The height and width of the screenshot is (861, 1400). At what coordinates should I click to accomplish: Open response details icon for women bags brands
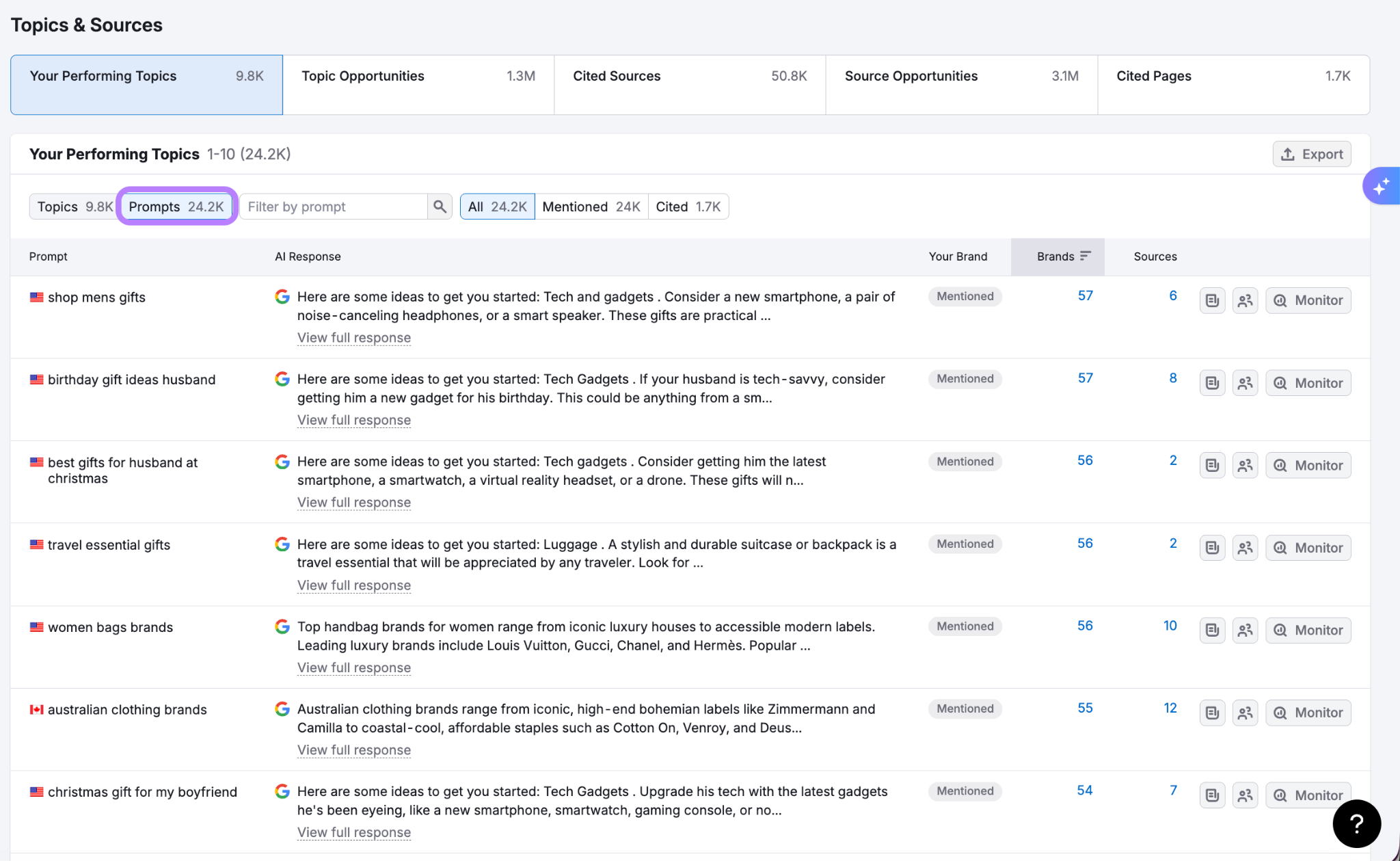[x=1212, y=630]
